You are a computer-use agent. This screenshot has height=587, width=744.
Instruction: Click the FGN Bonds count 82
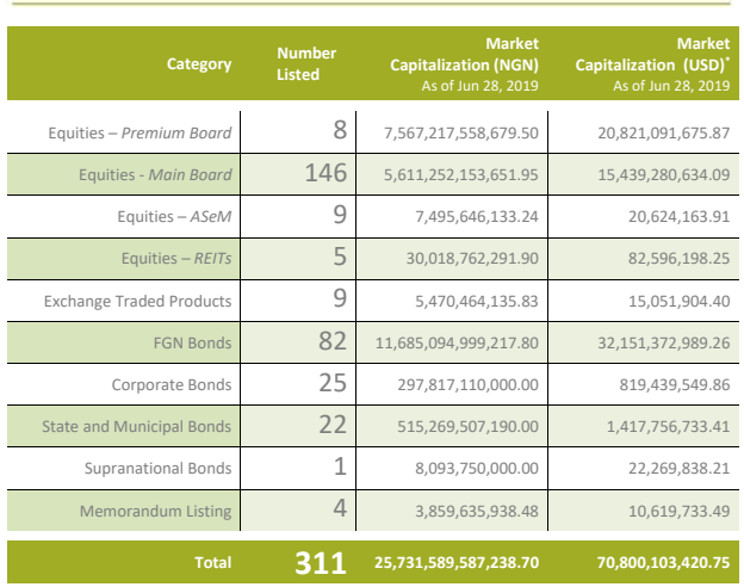pyautogui.click(x=333, y=341)
